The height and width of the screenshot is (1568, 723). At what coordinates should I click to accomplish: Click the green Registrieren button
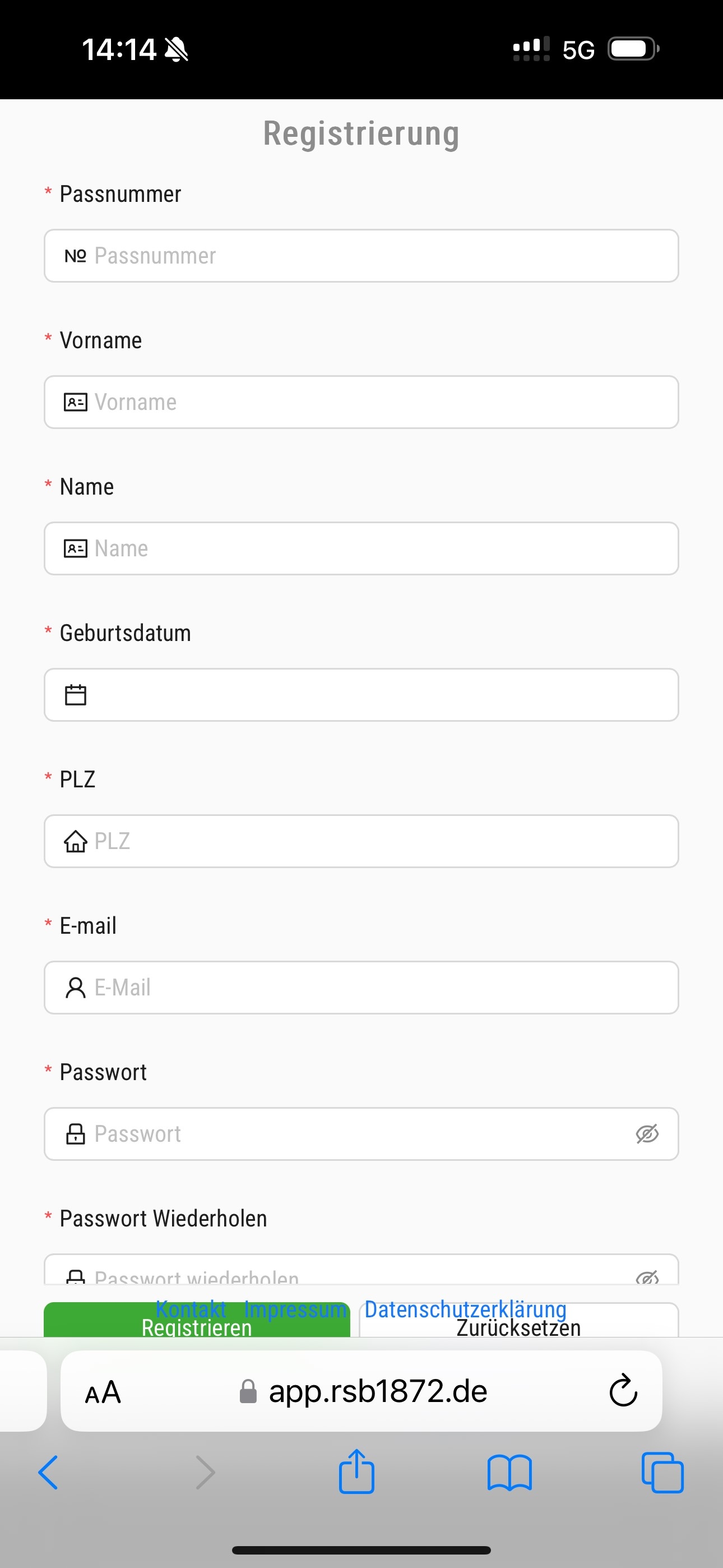(197, 1320)
